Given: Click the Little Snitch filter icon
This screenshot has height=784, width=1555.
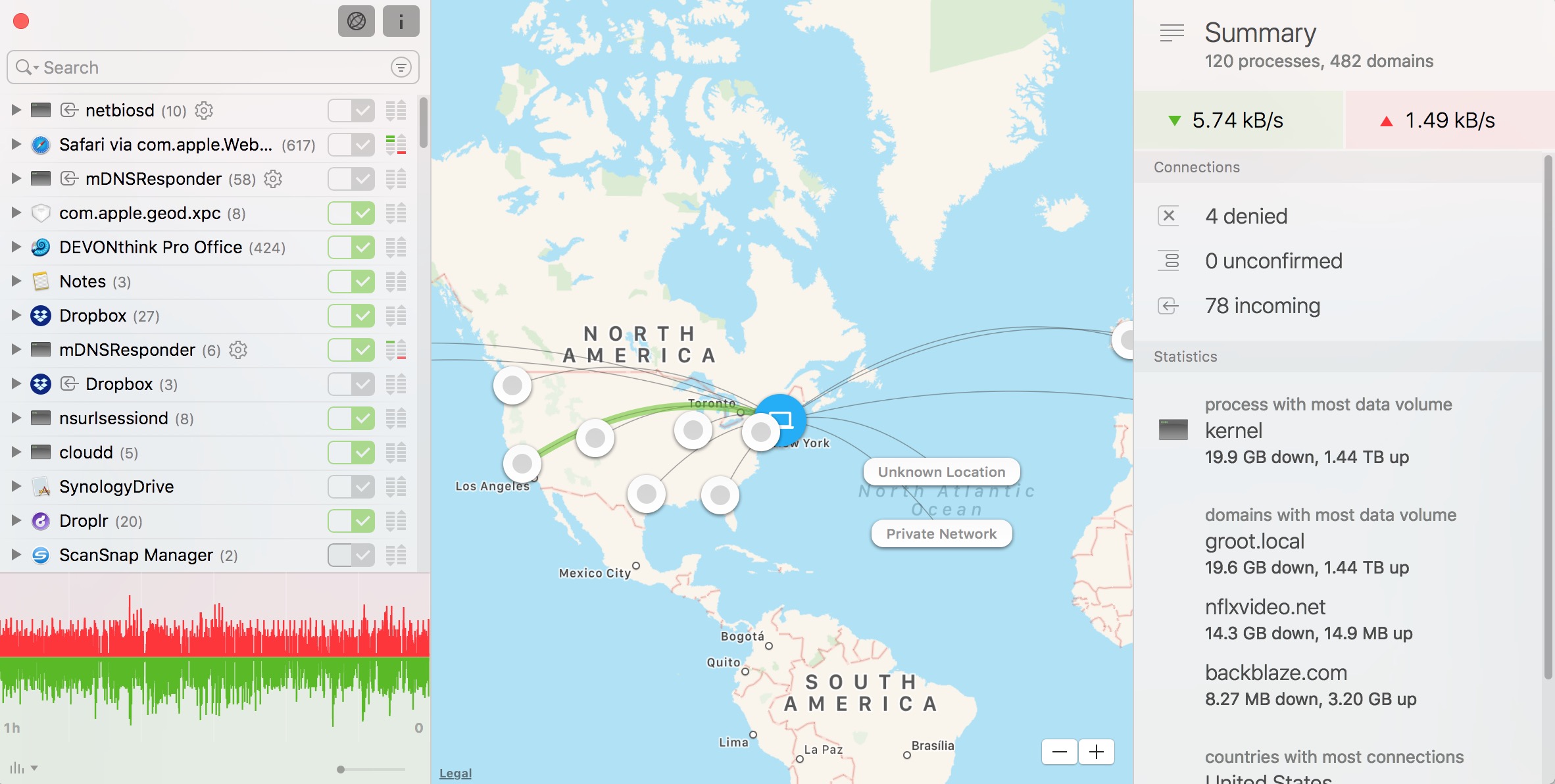Looking at the screenshot, I should coord(401,67).
